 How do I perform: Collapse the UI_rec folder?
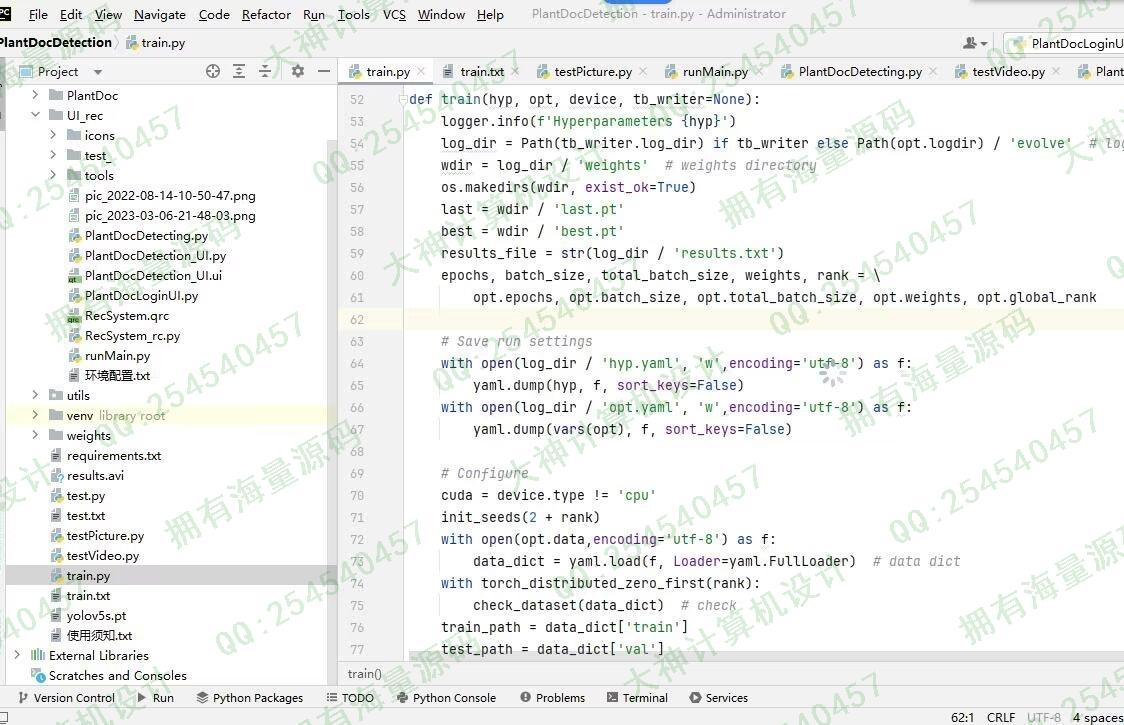point(35,115)
